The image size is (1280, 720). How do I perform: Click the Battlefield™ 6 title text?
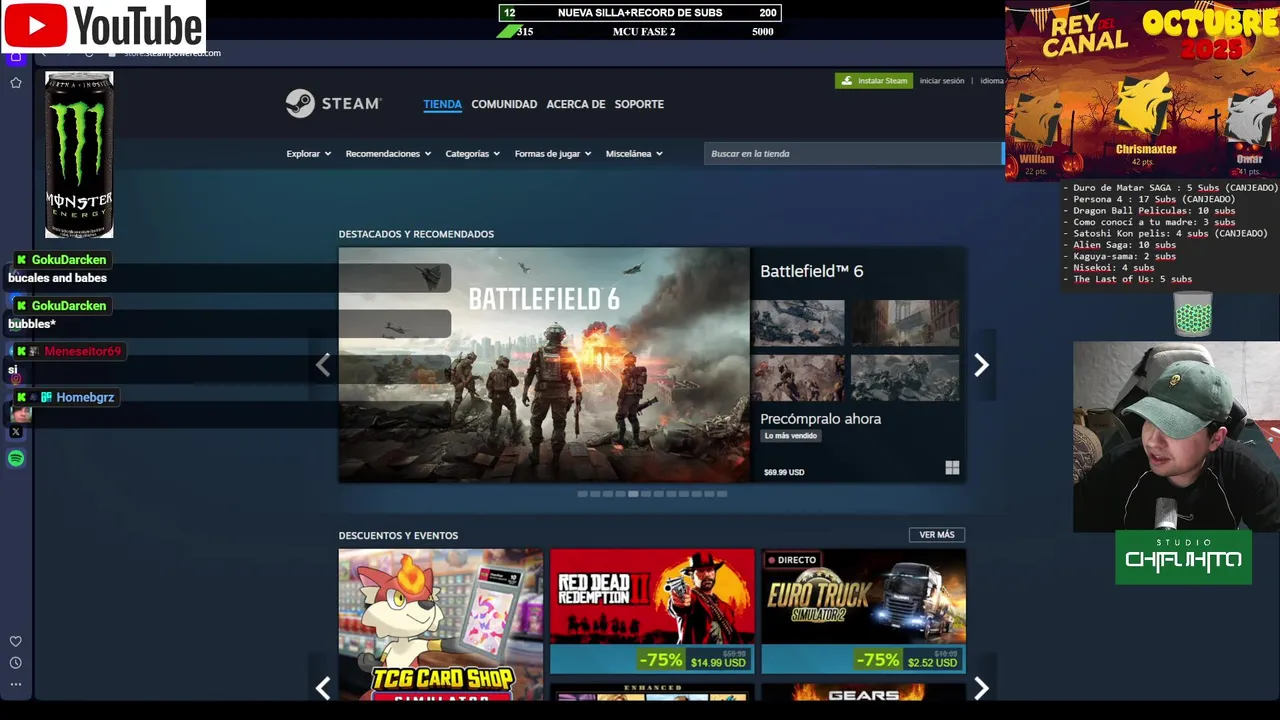[x=811, y=271]
